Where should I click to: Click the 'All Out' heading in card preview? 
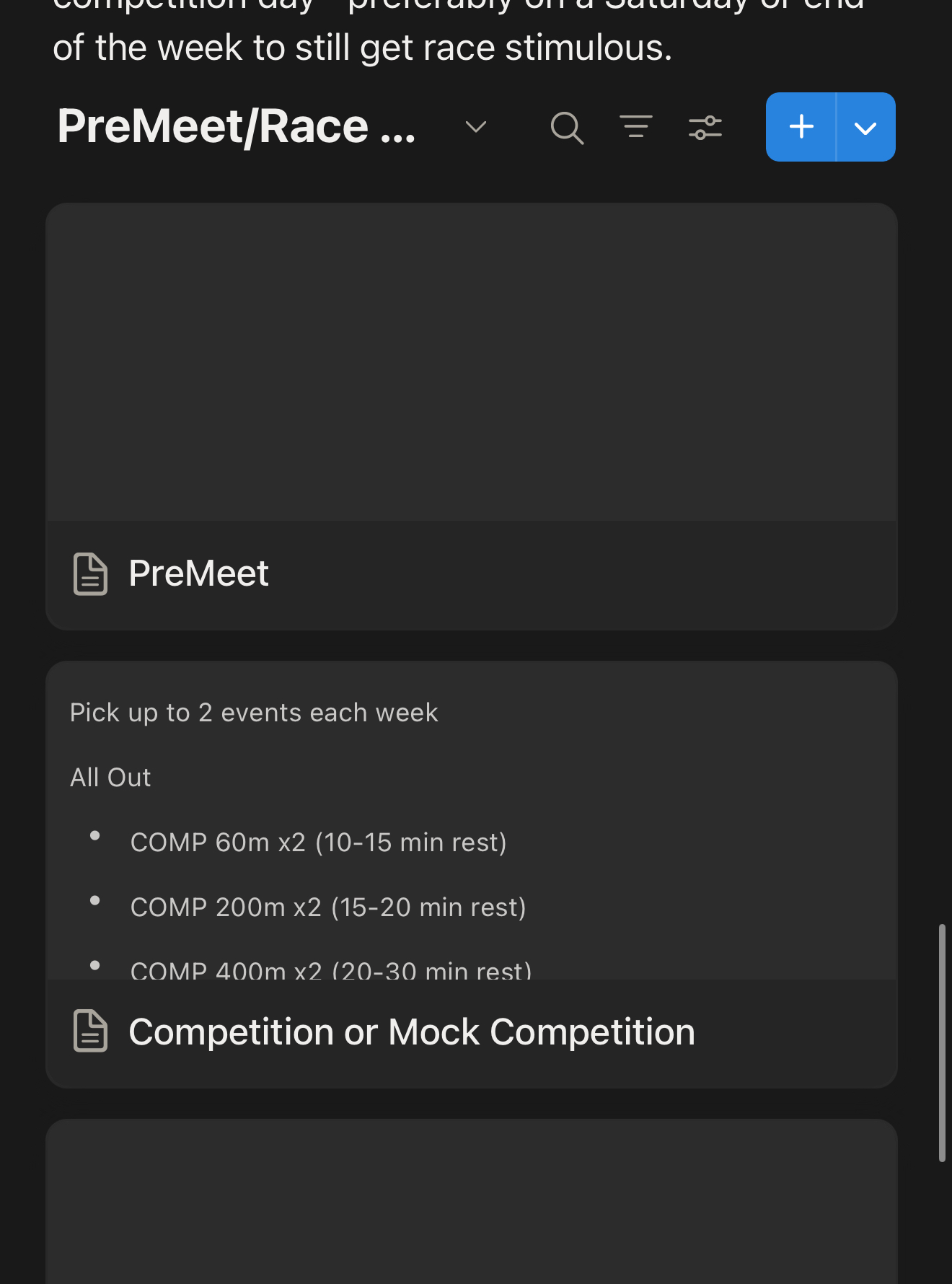pyautogui.click(x=110, y=778)
